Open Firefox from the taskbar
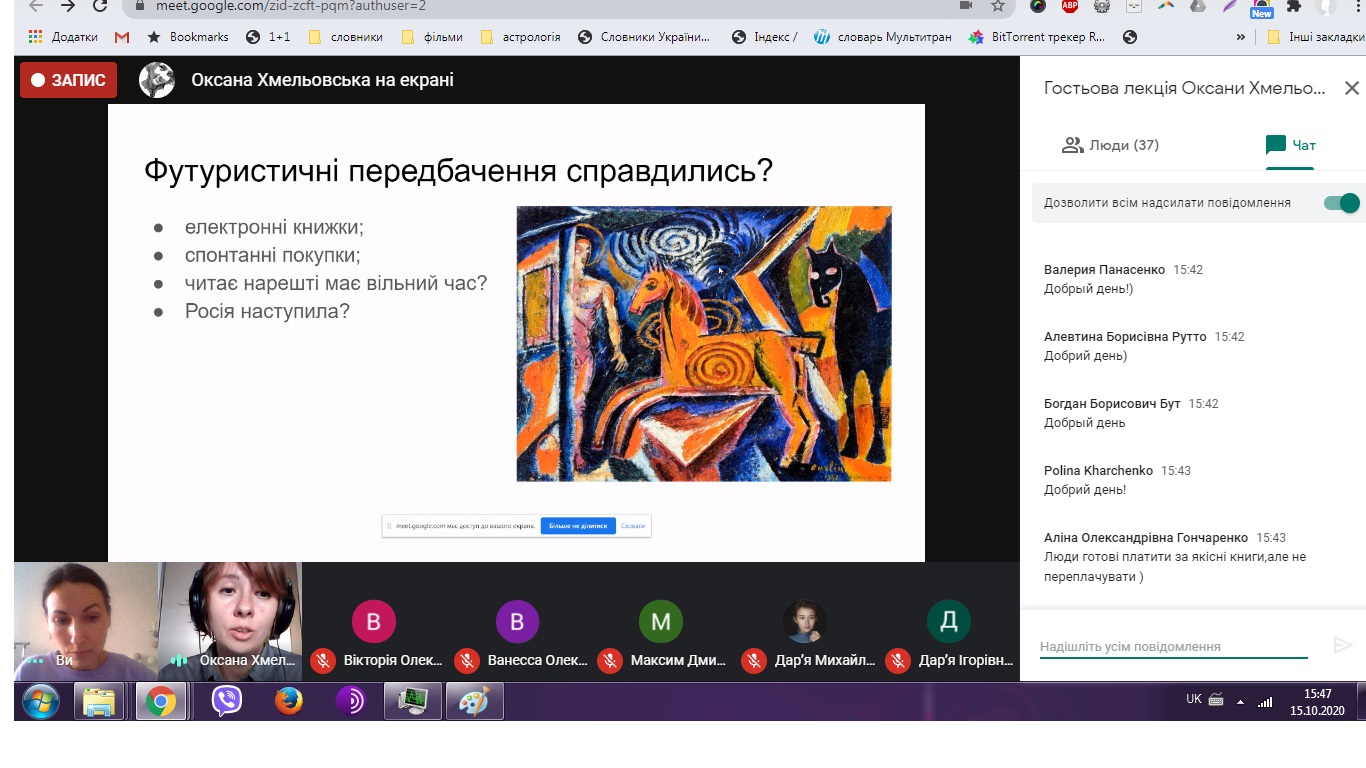 click(289, 701)
